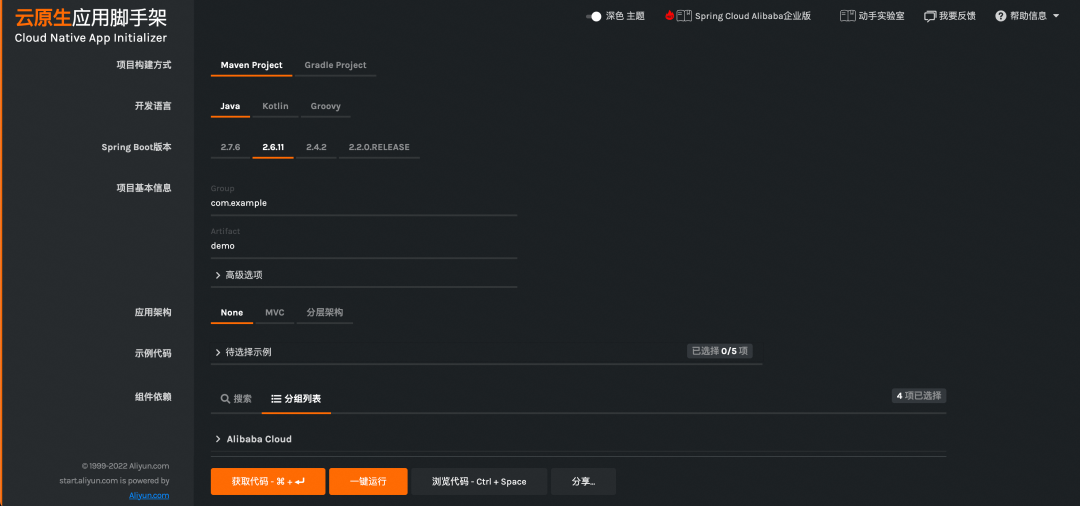Select Gradle Project build type
Image resolution: width=1080 pixels, height=506 pixels.
click(x=335, y=65)
